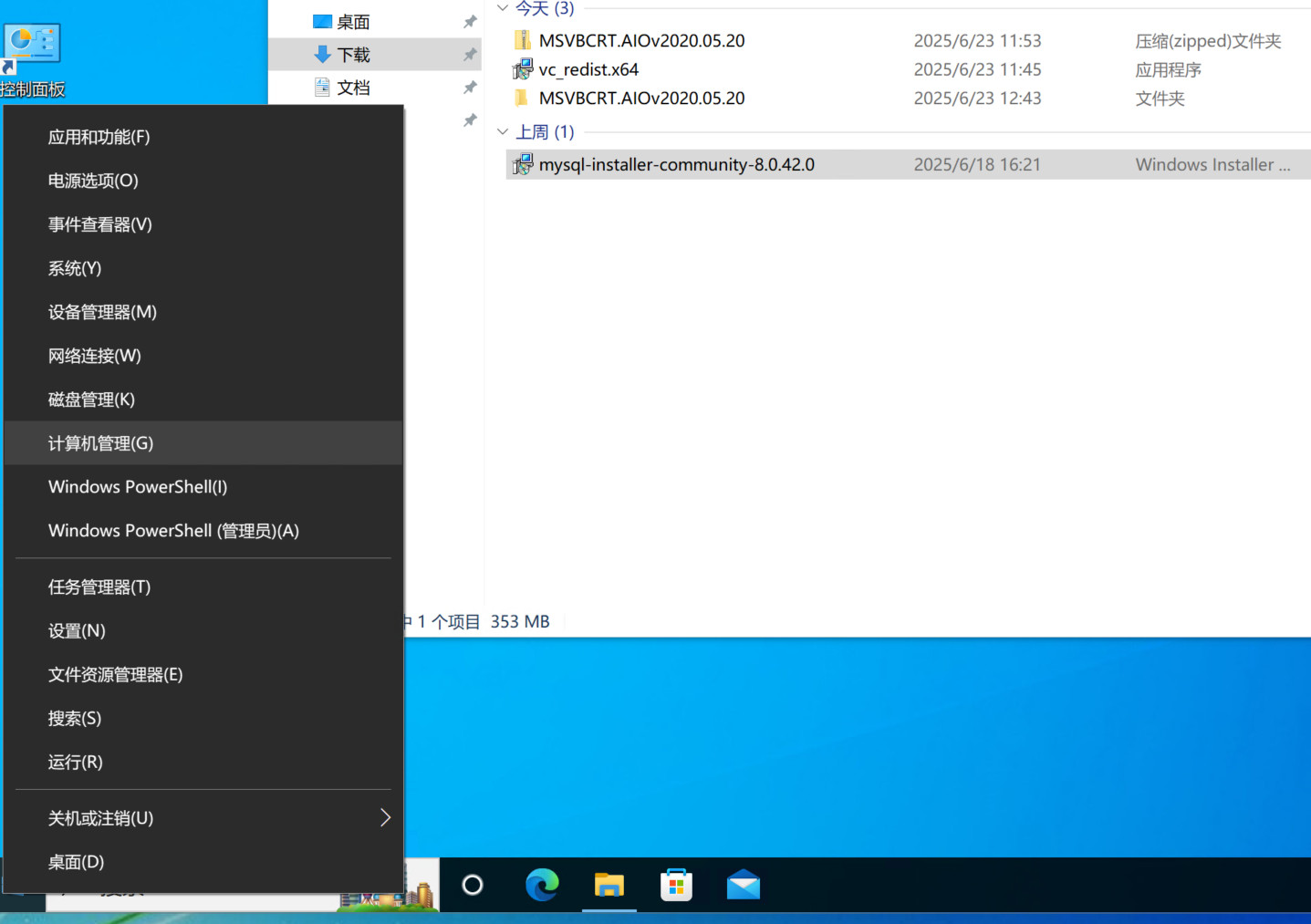Open 任务管理器(T) from the menu
The height and width of the screenshot is (924, 1311).
[99, 587]
